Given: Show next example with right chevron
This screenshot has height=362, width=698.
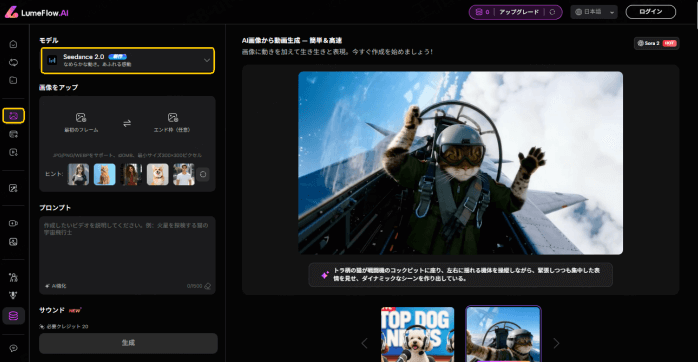Looking at the screenshot, I should pos(556,343).
